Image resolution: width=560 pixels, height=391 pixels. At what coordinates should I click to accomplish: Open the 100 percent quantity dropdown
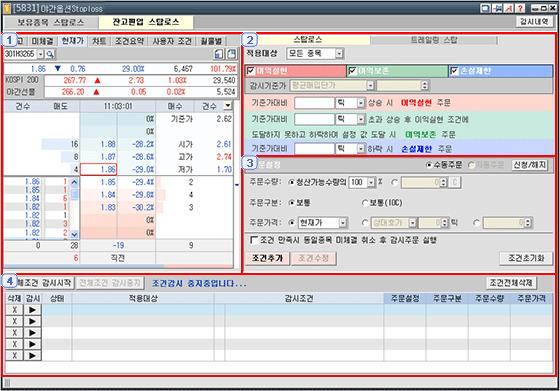click(x=371, y=182)
